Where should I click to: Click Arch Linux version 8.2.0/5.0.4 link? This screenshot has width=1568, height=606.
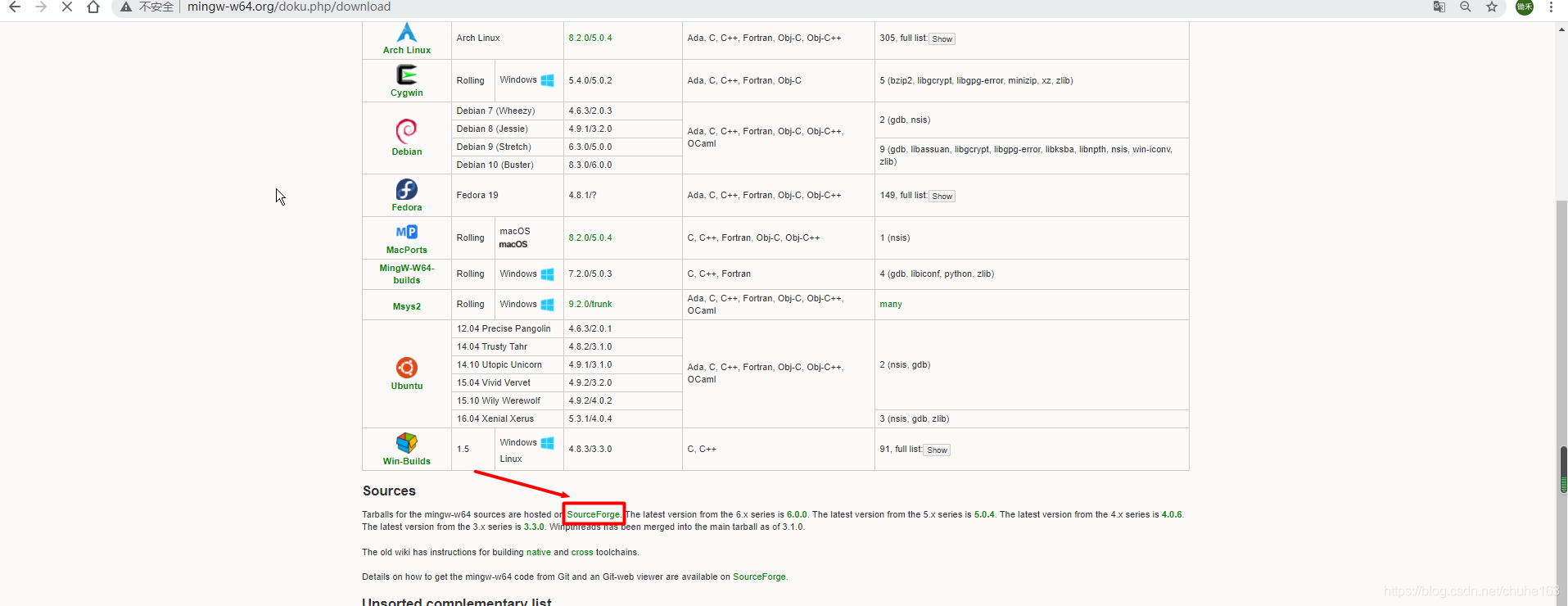tap(590, 38)
